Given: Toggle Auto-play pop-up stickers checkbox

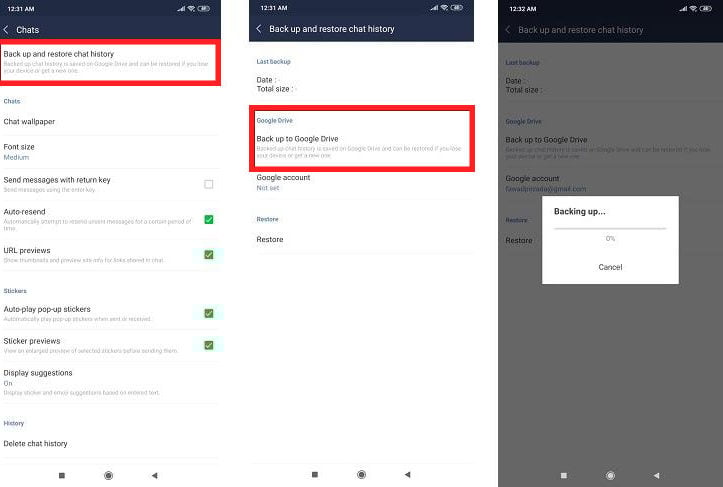Looking at the screenshot, I should (208, 313).
